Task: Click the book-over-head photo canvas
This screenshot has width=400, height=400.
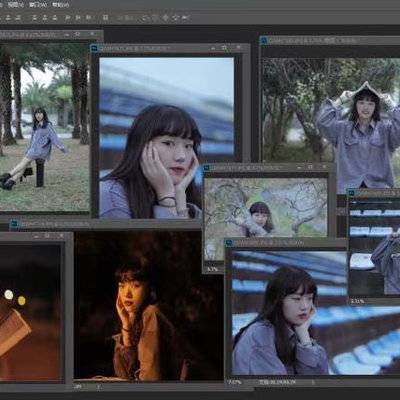Action: coord(331,126)
